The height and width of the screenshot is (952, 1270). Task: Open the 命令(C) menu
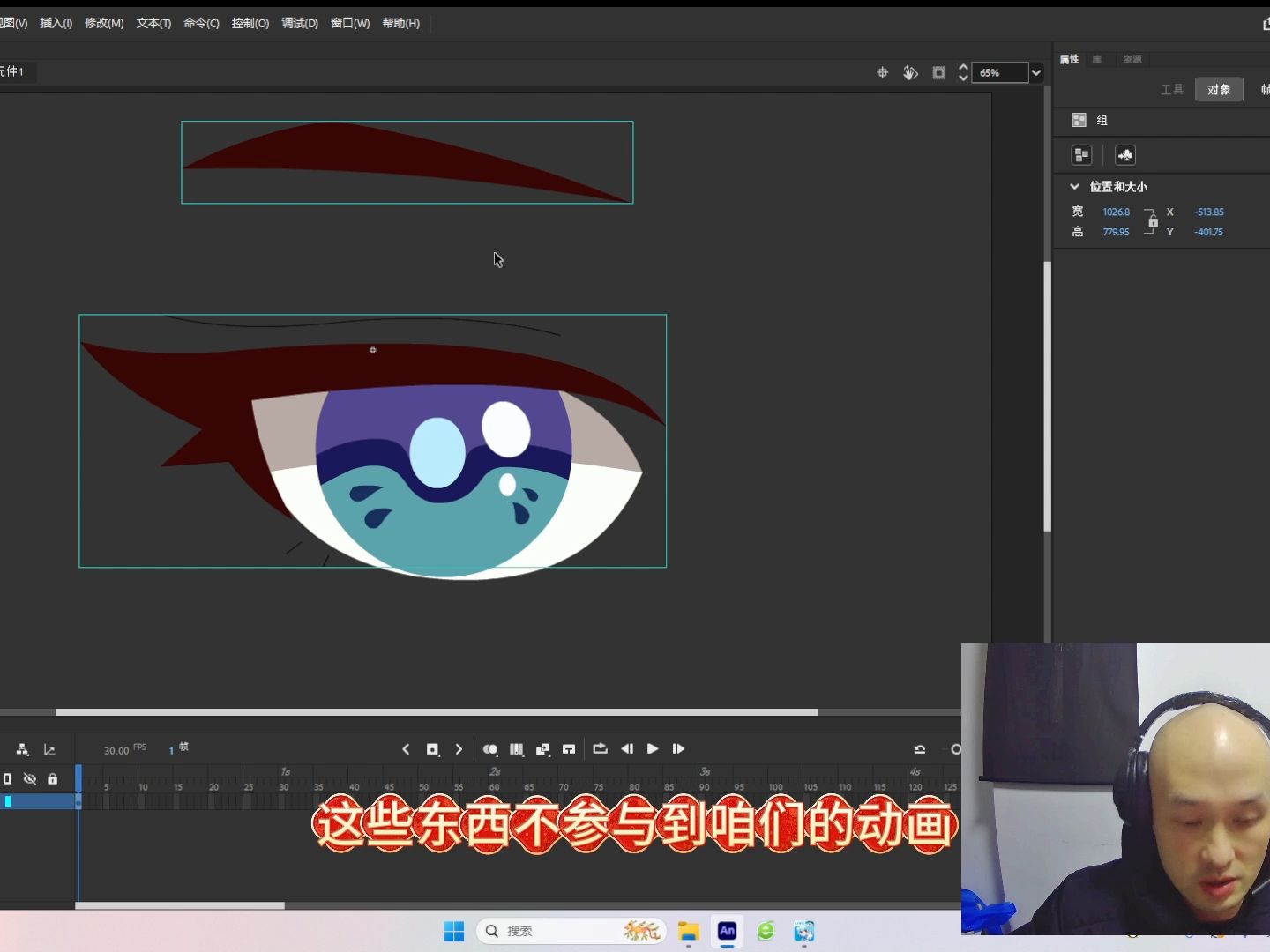201,23
